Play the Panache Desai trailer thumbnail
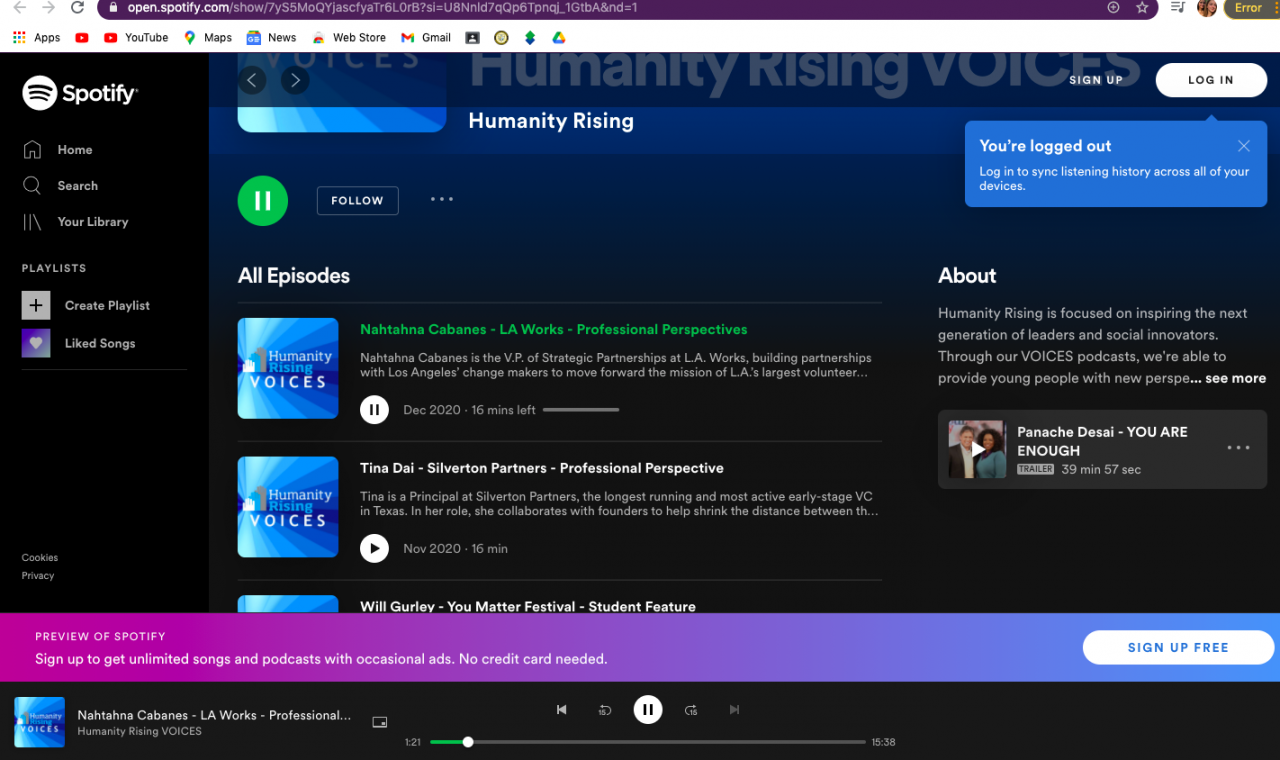Image resolution: width=1280 pixels, height=760 pixels. pyautogui.click(x=977, y=449)
